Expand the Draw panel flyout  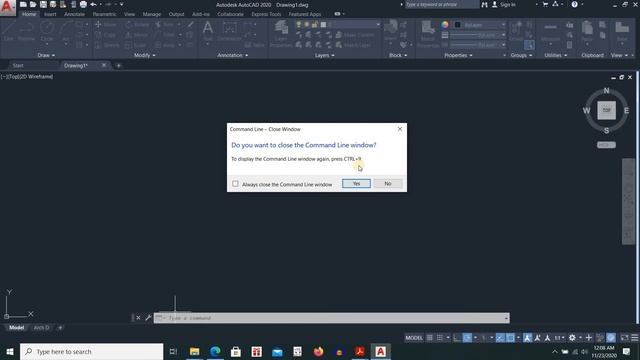click(46, 55)
